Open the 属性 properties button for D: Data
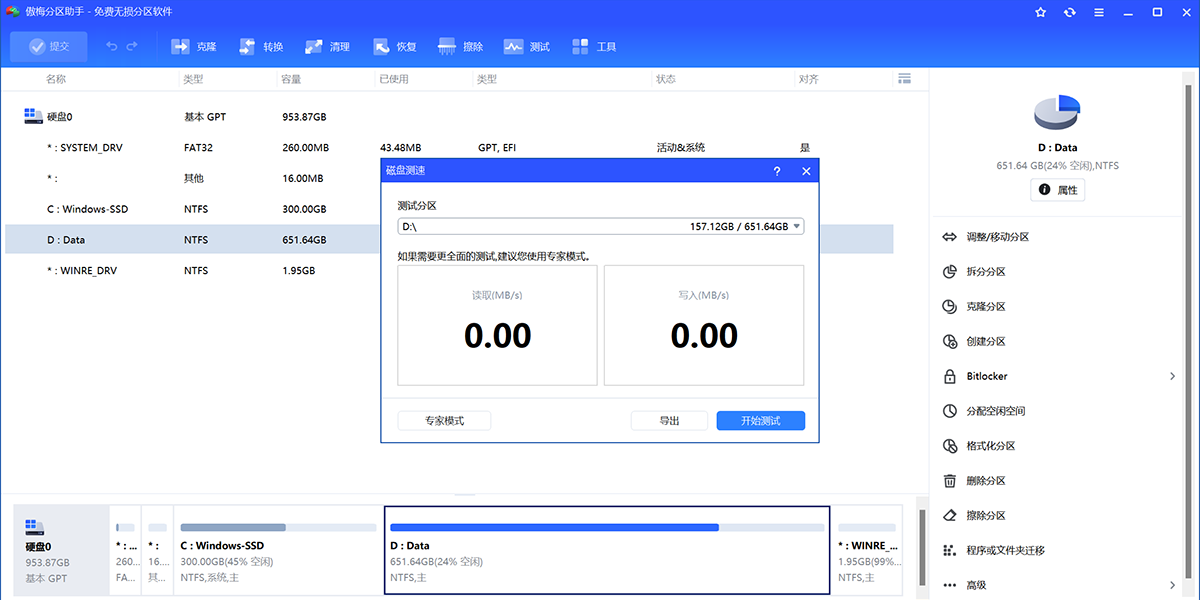1200x600 pixels. [x=1057, y=190]
